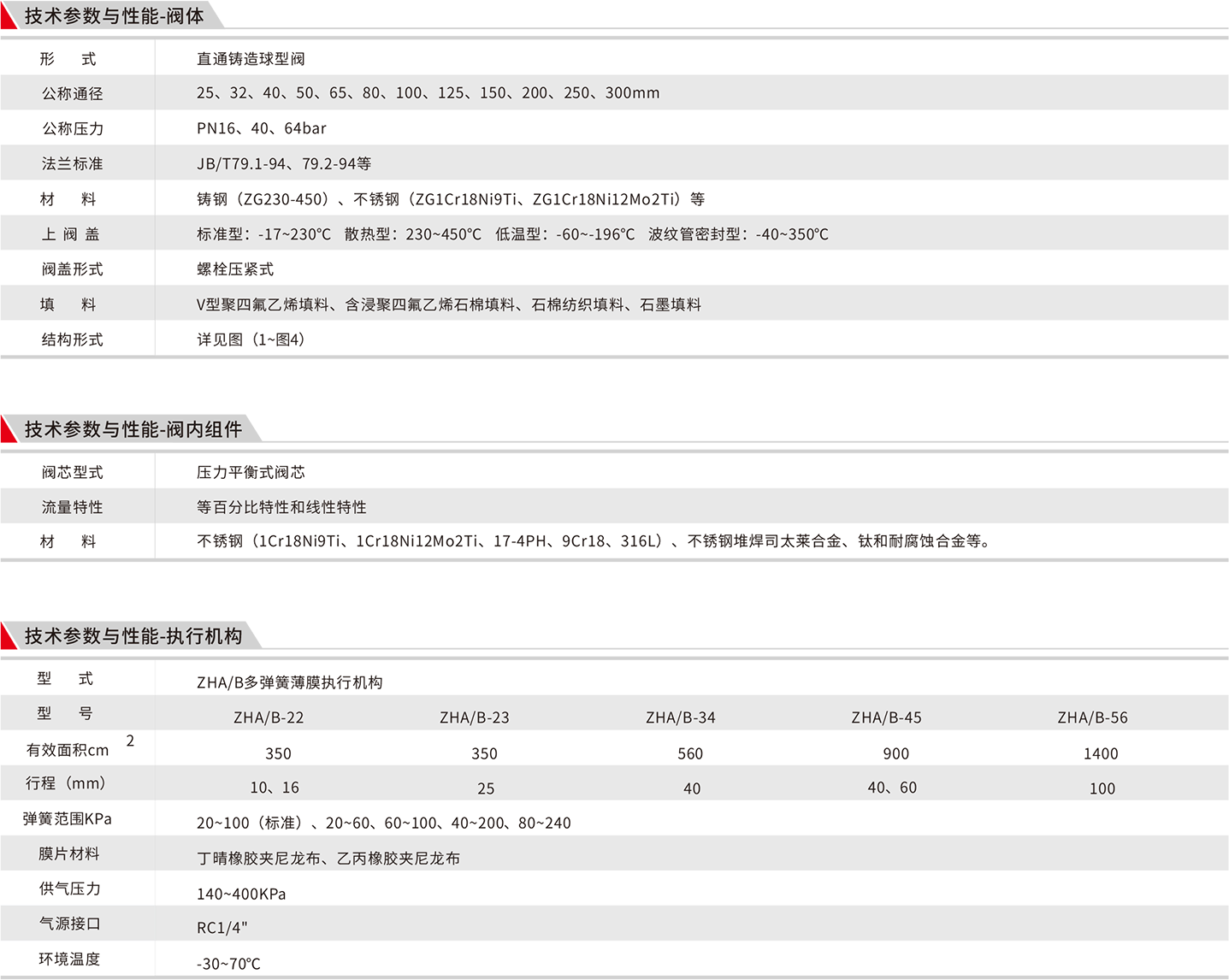Click the 压力平衡式阀芯 value
The image size is (1229, 980).
251,472
